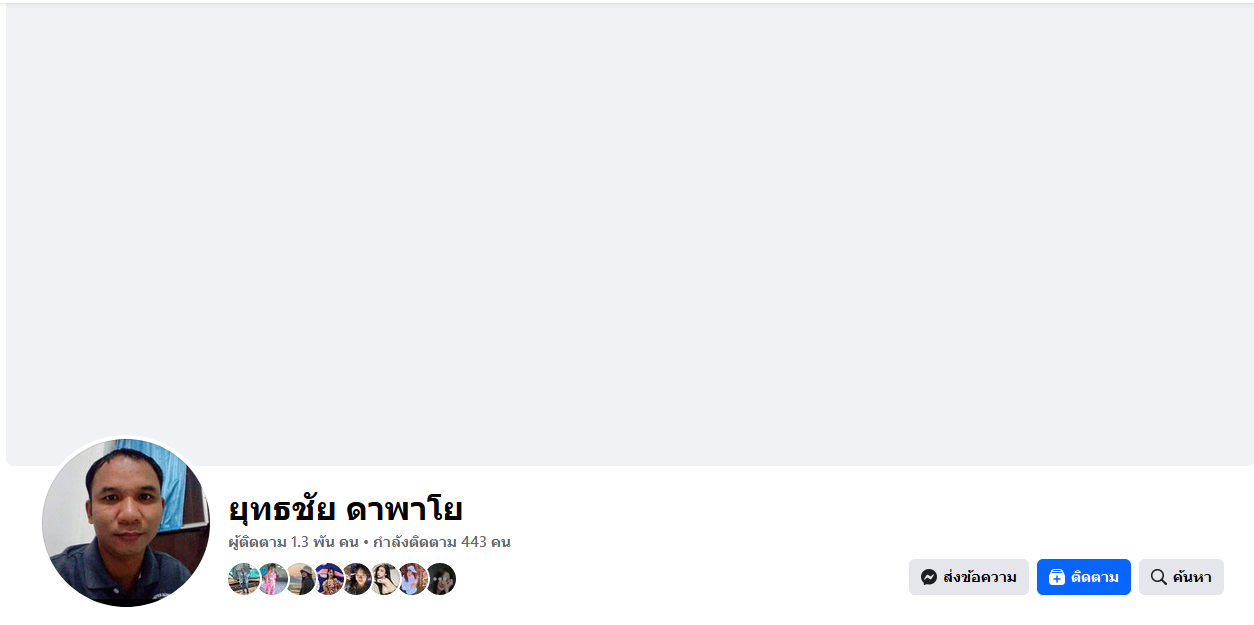Open the ผู้ติดตาม 1.3 พัน คน followers link
The image size is (1254, 625).
coord(293,542)
